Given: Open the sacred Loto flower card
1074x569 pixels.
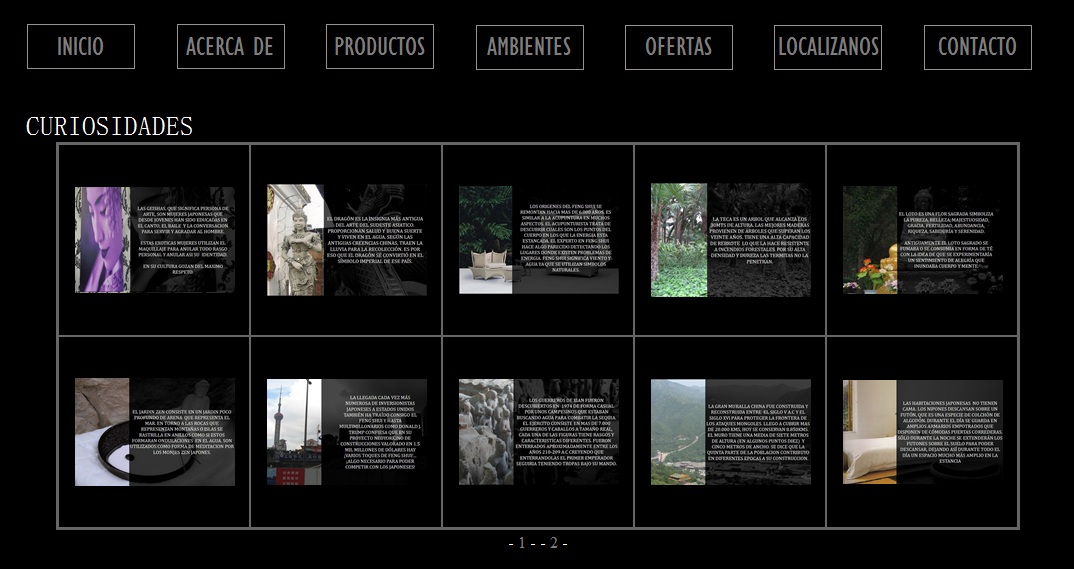Looking at the screenshot, I should click(x=922, y=240).
